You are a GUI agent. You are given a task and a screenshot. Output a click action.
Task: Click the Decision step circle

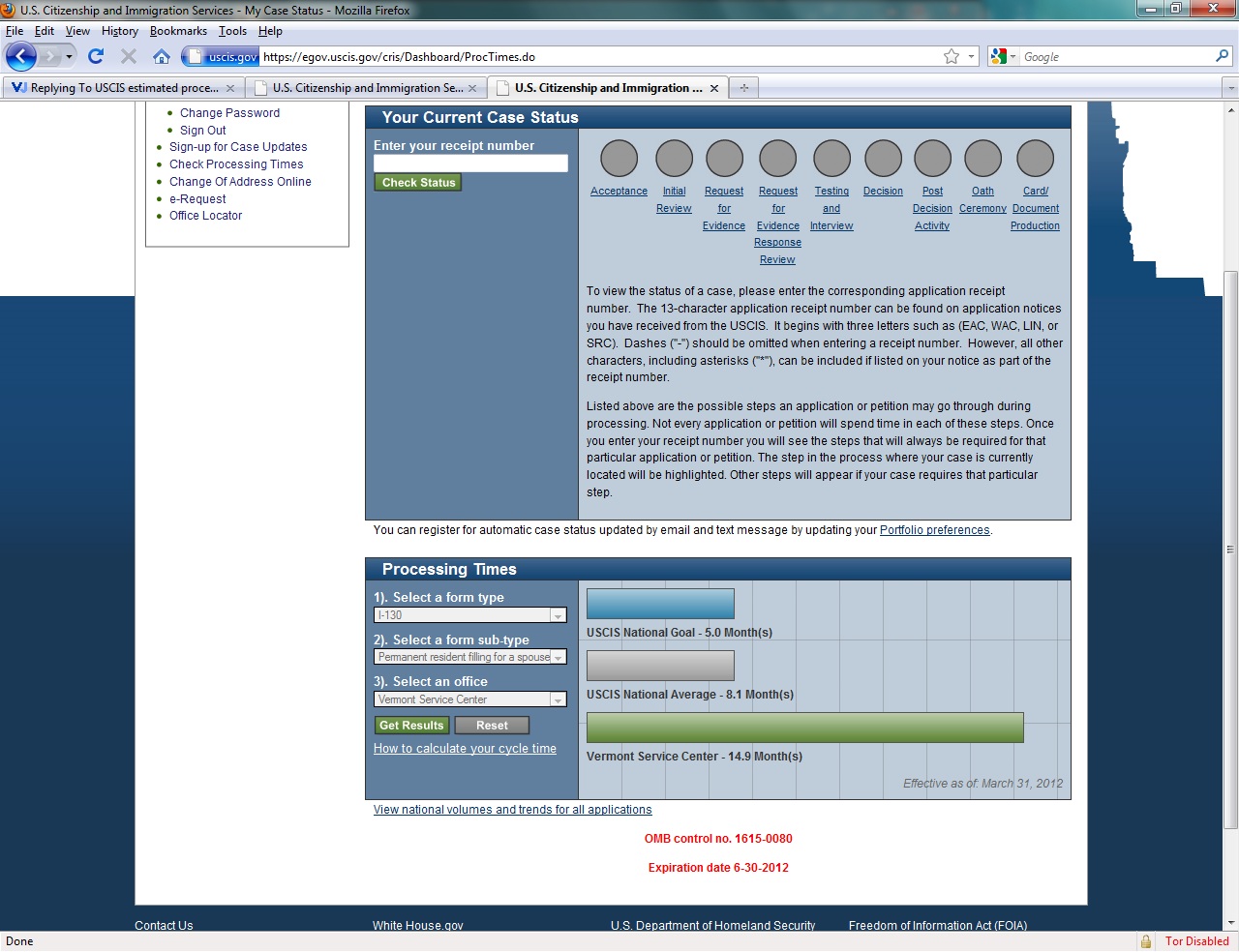tap(883, 159)
